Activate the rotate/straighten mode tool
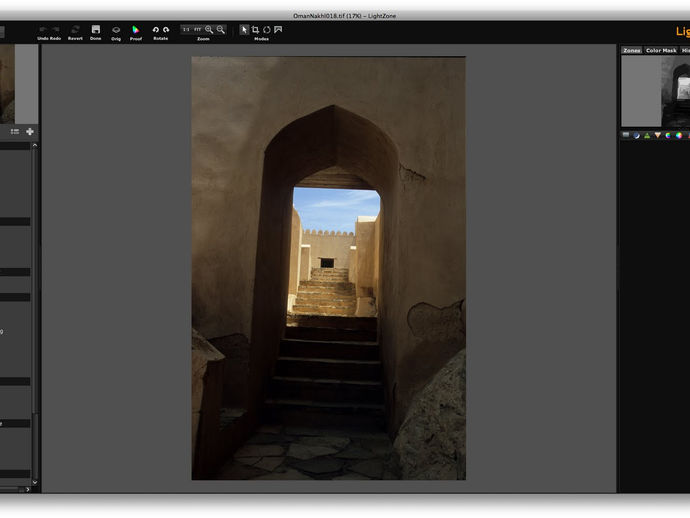The image size is (690, 518). tap(267, 29)
